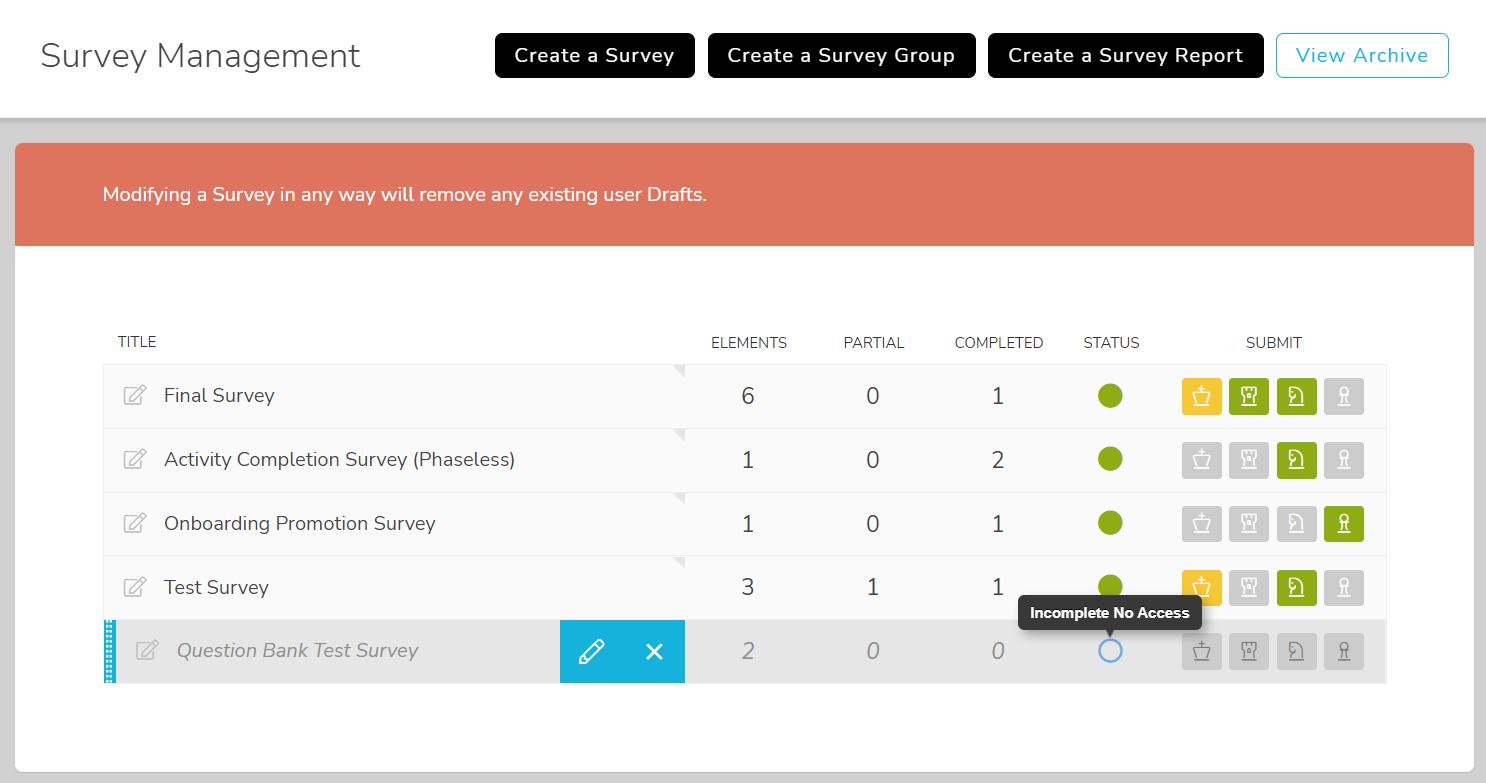
Task: Expand the corner triangle on Test Survey row
Action: tap(680, 562)
